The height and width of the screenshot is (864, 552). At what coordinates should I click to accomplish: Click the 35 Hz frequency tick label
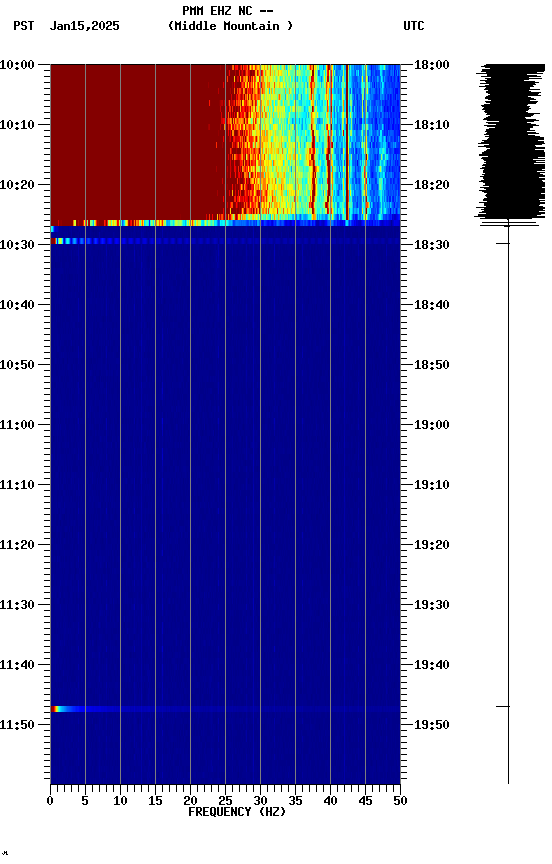[x=295, y=801]
